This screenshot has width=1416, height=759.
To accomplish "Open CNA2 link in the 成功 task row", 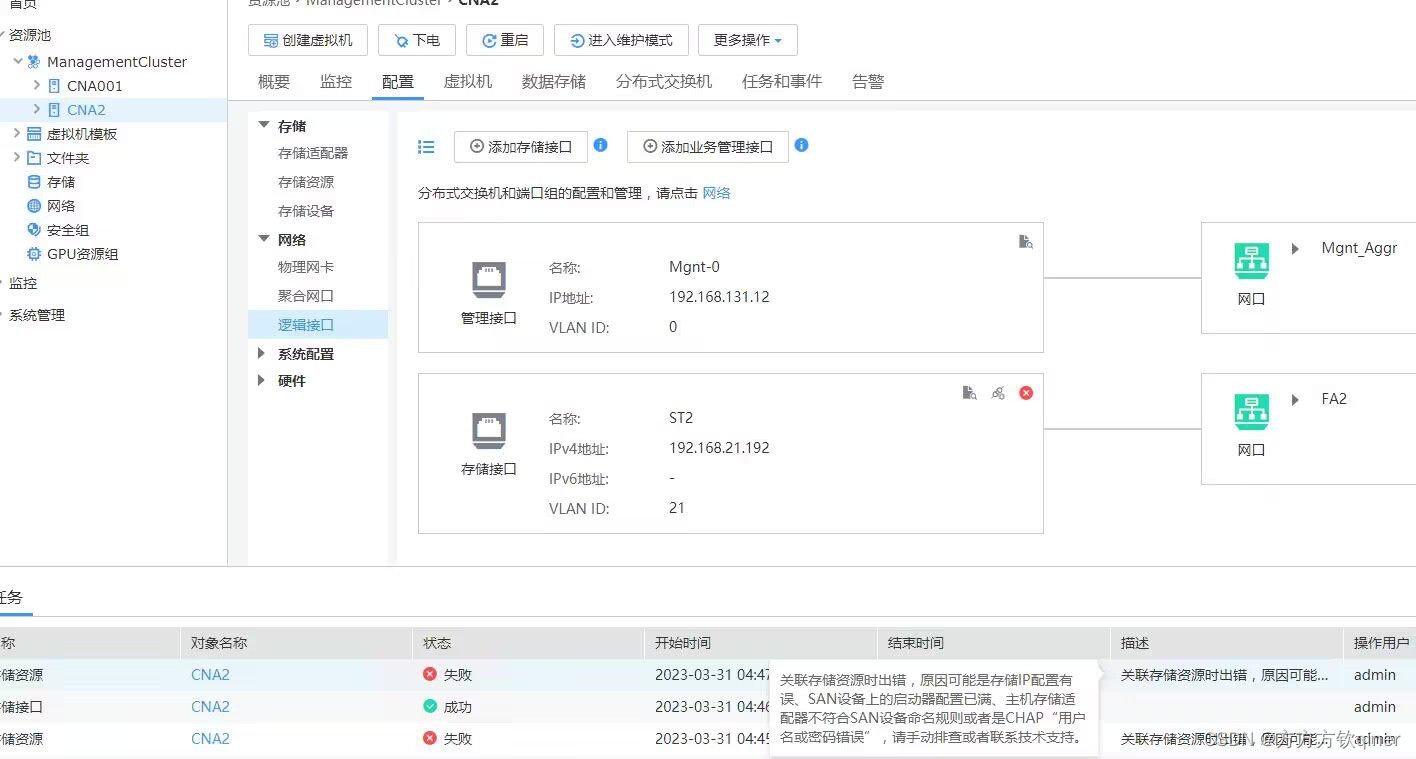I will (x=210, y=707).
